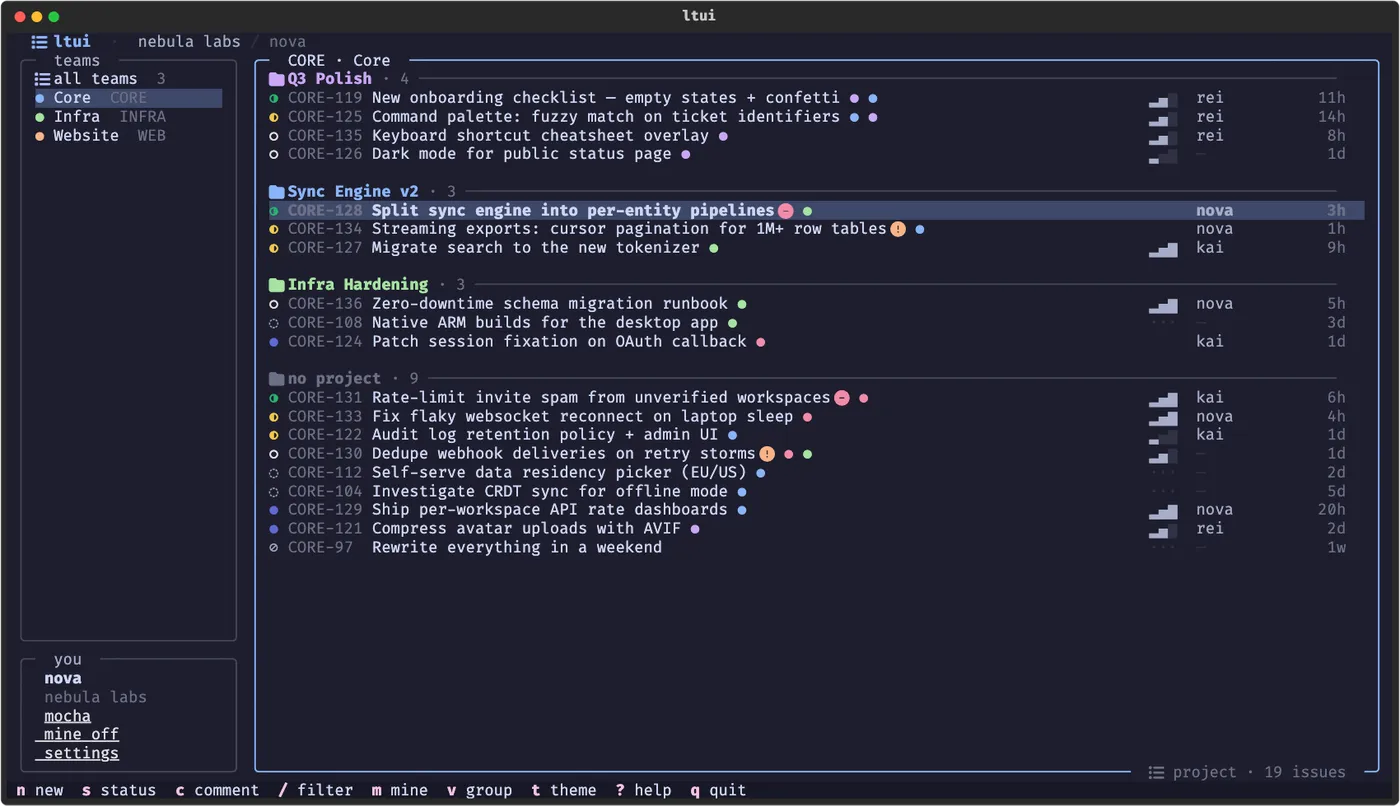
Task: Click the CORE-97 canceled status icon
Action: [x=274, y=548]
